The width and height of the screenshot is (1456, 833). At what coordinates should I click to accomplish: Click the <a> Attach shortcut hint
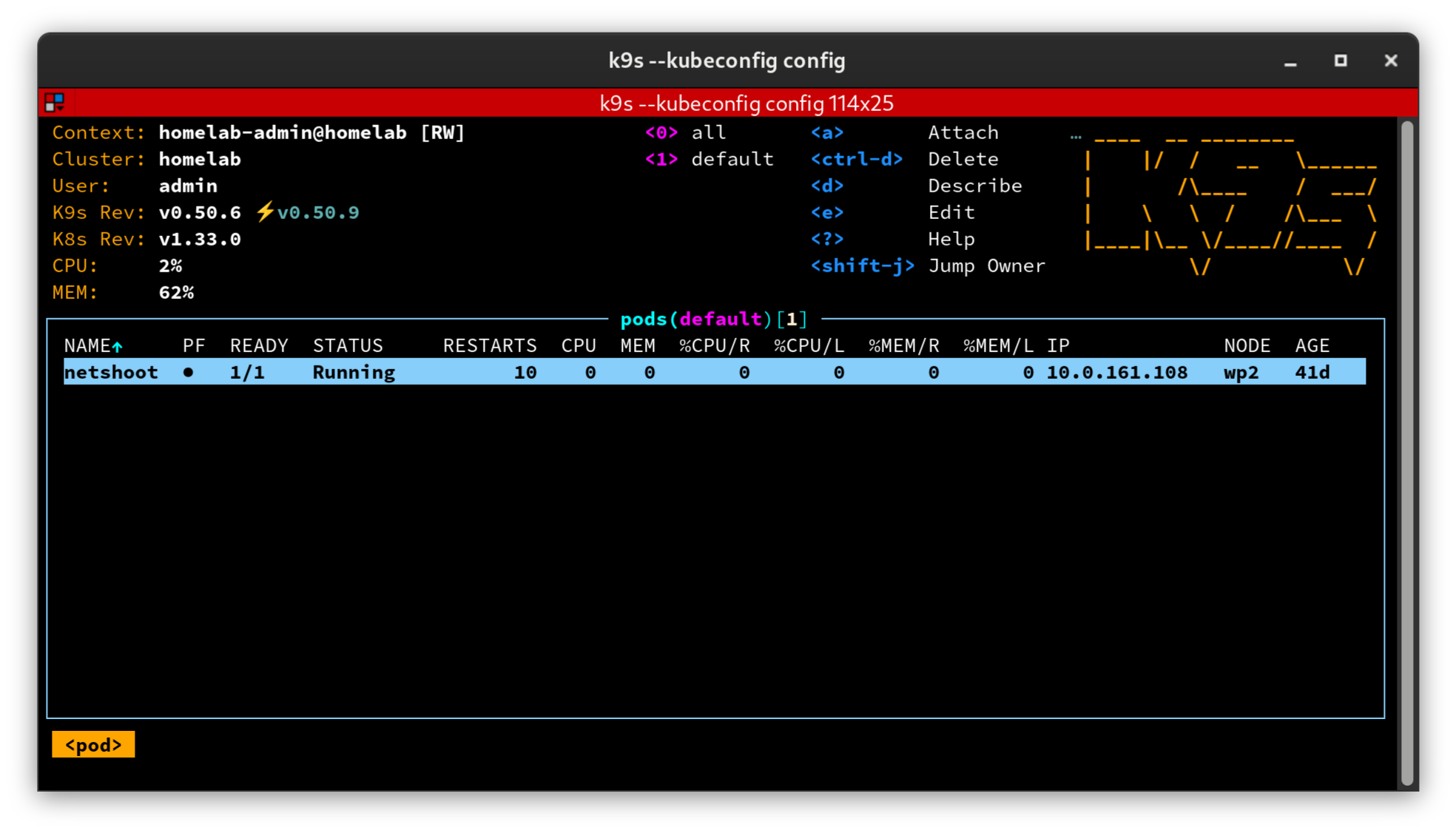point(904,132)
